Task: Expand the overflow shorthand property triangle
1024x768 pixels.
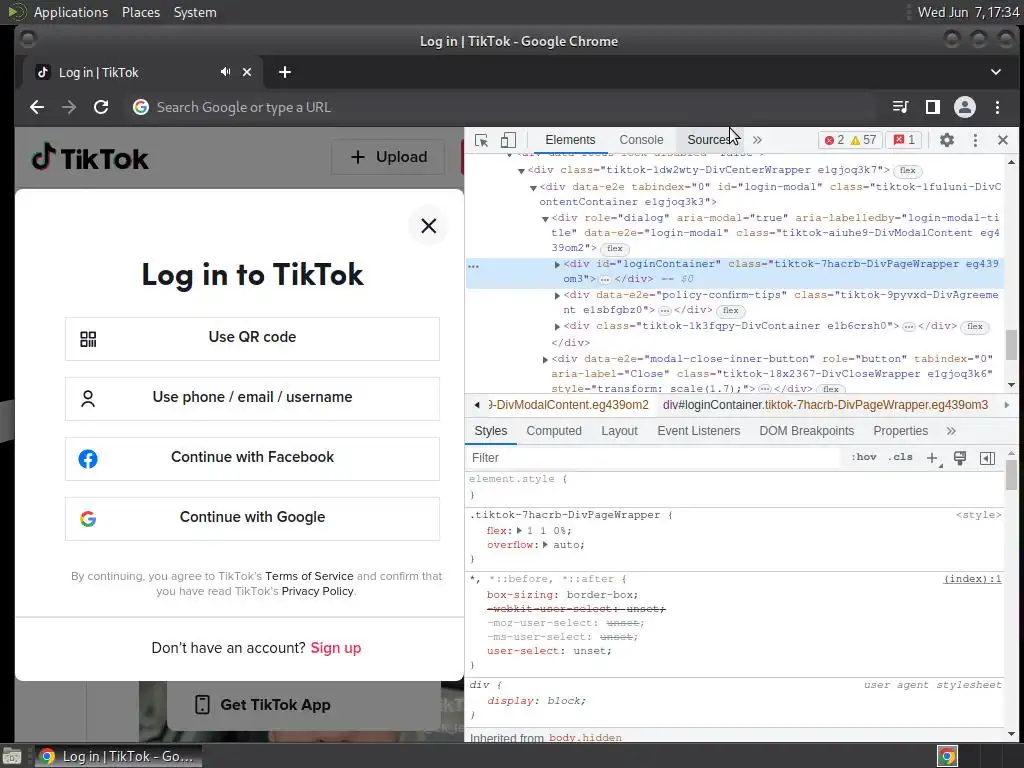Action: [x=545, y=545]
